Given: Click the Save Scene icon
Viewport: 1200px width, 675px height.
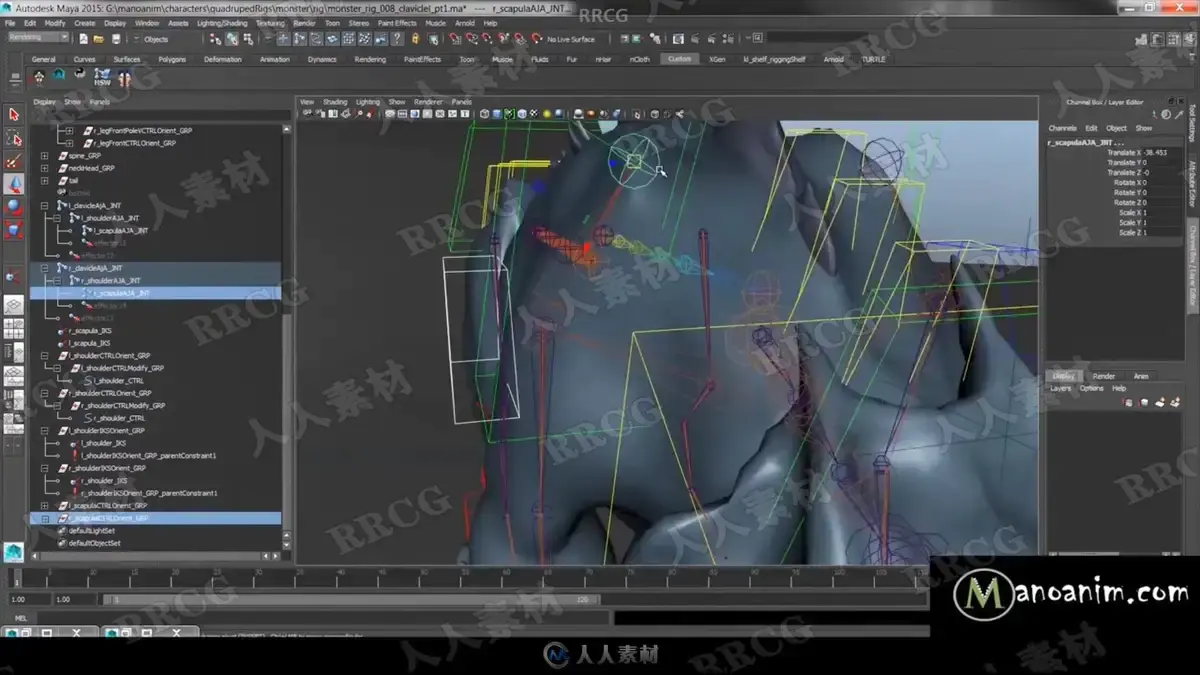Looking at the screenshot, I should (x=116, y=39).
